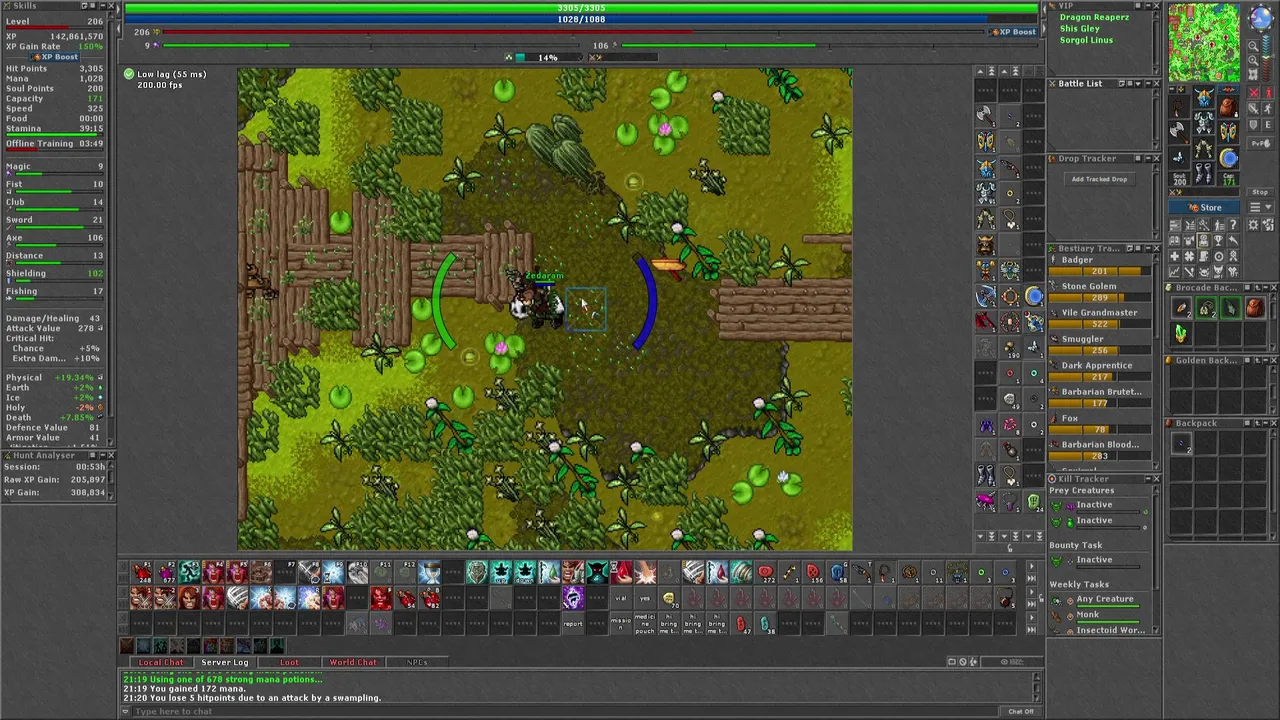Collapse the VIP panel
The width and height of the screenshot is (1280, 720).
click(1148, 5)
